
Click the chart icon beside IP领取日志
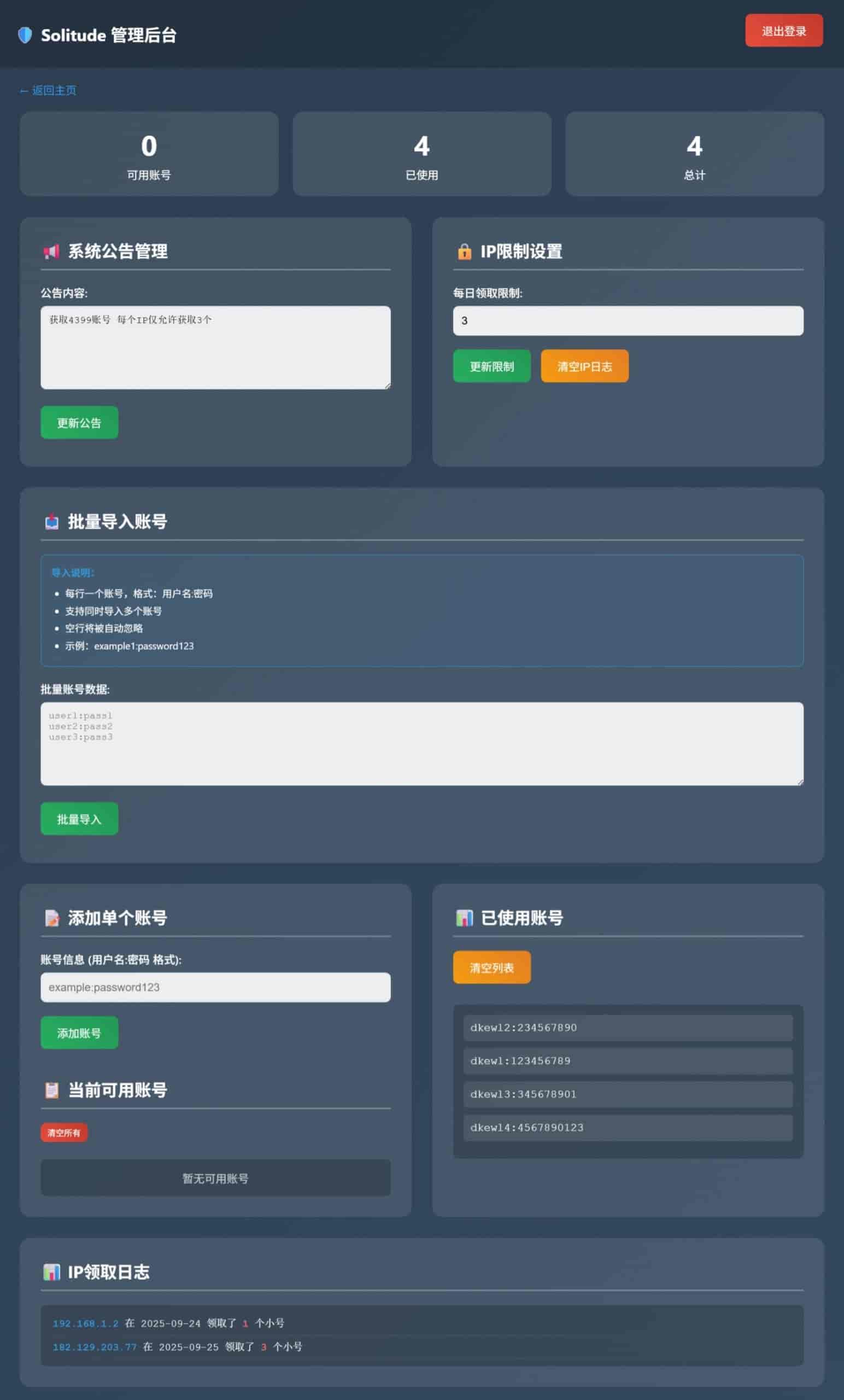[52, 1272]
